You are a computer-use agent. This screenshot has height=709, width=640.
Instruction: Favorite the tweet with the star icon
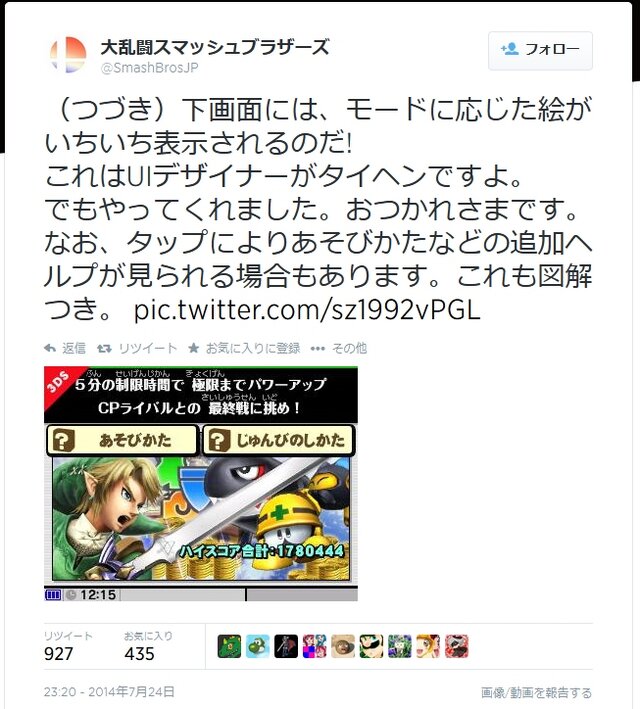[x=193, y=348]
